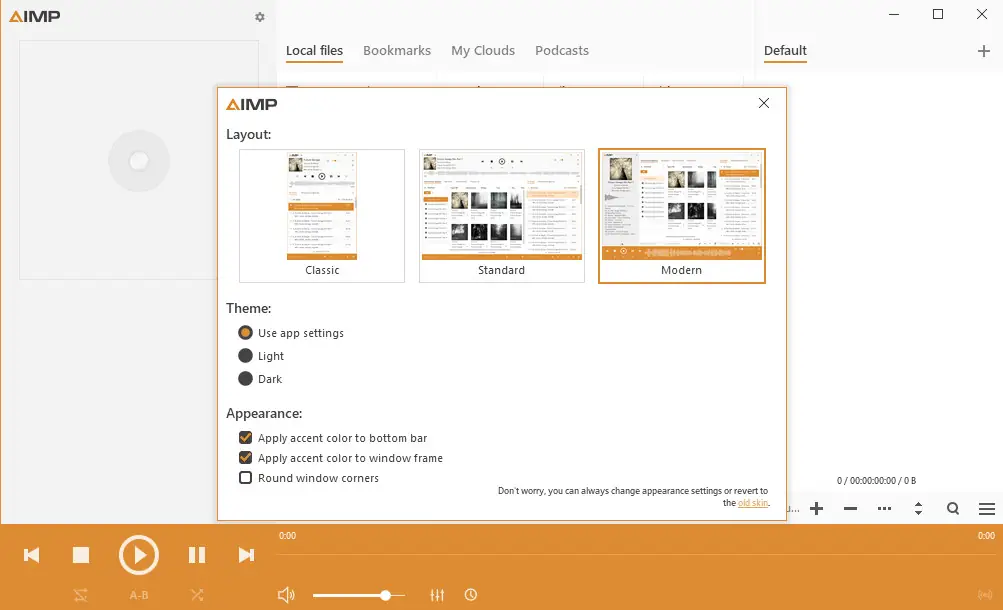Mute the volume speaker icon
Screen dimensions: 1003x610
(286, 595)
